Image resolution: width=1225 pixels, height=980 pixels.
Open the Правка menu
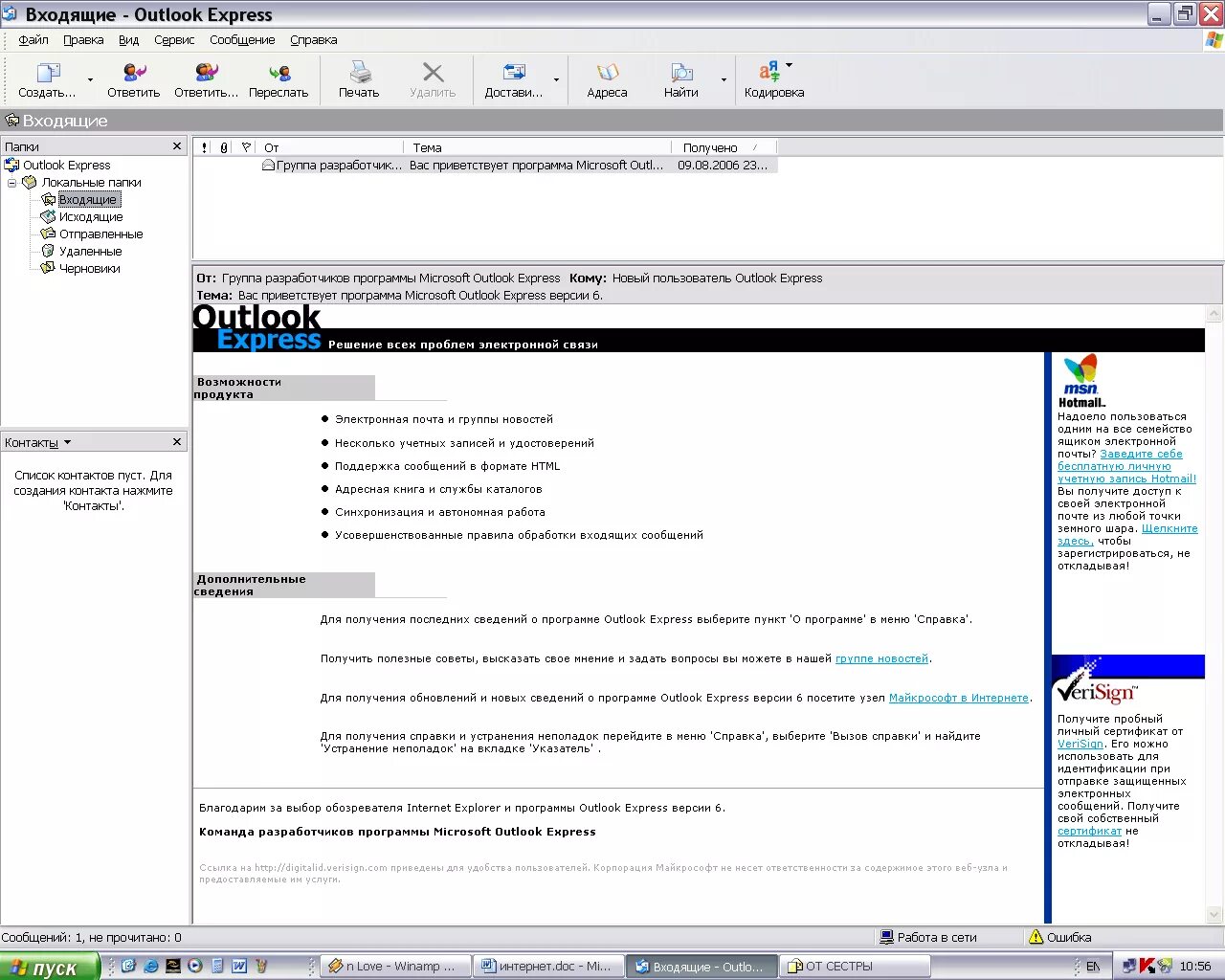pyautogui.click(x=83, y=40)
